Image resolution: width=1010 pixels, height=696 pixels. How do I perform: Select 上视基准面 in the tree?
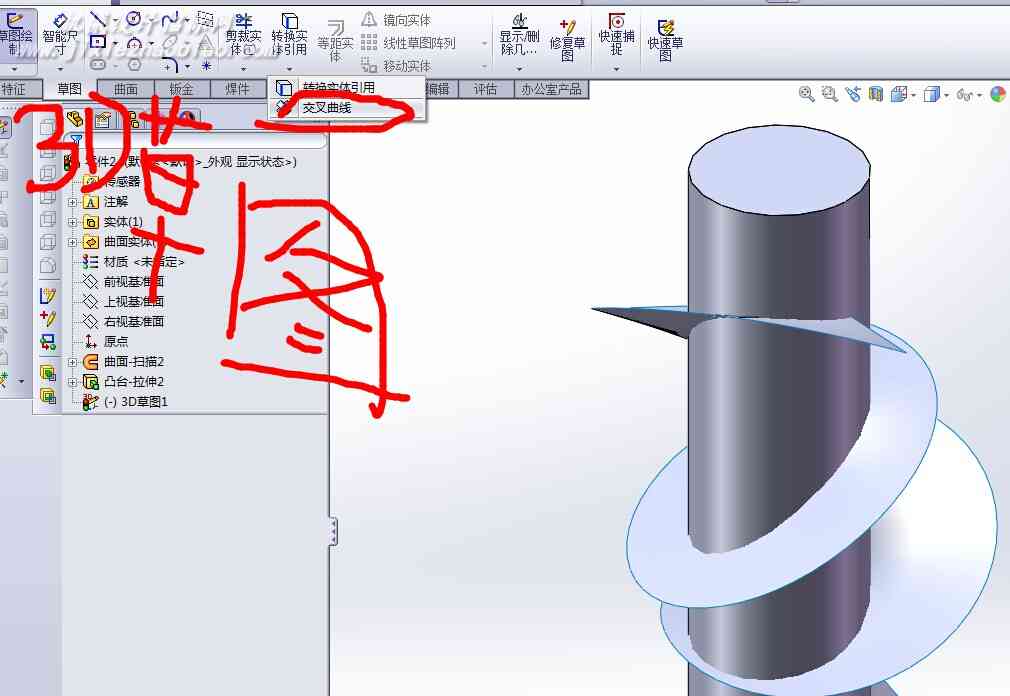pos(124,302)
